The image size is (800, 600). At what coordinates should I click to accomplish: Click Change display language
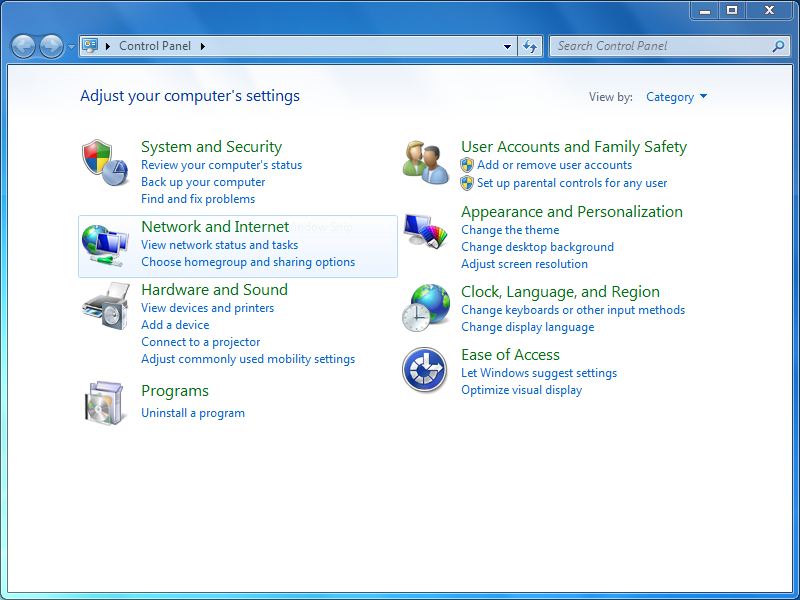pos(528,327)
